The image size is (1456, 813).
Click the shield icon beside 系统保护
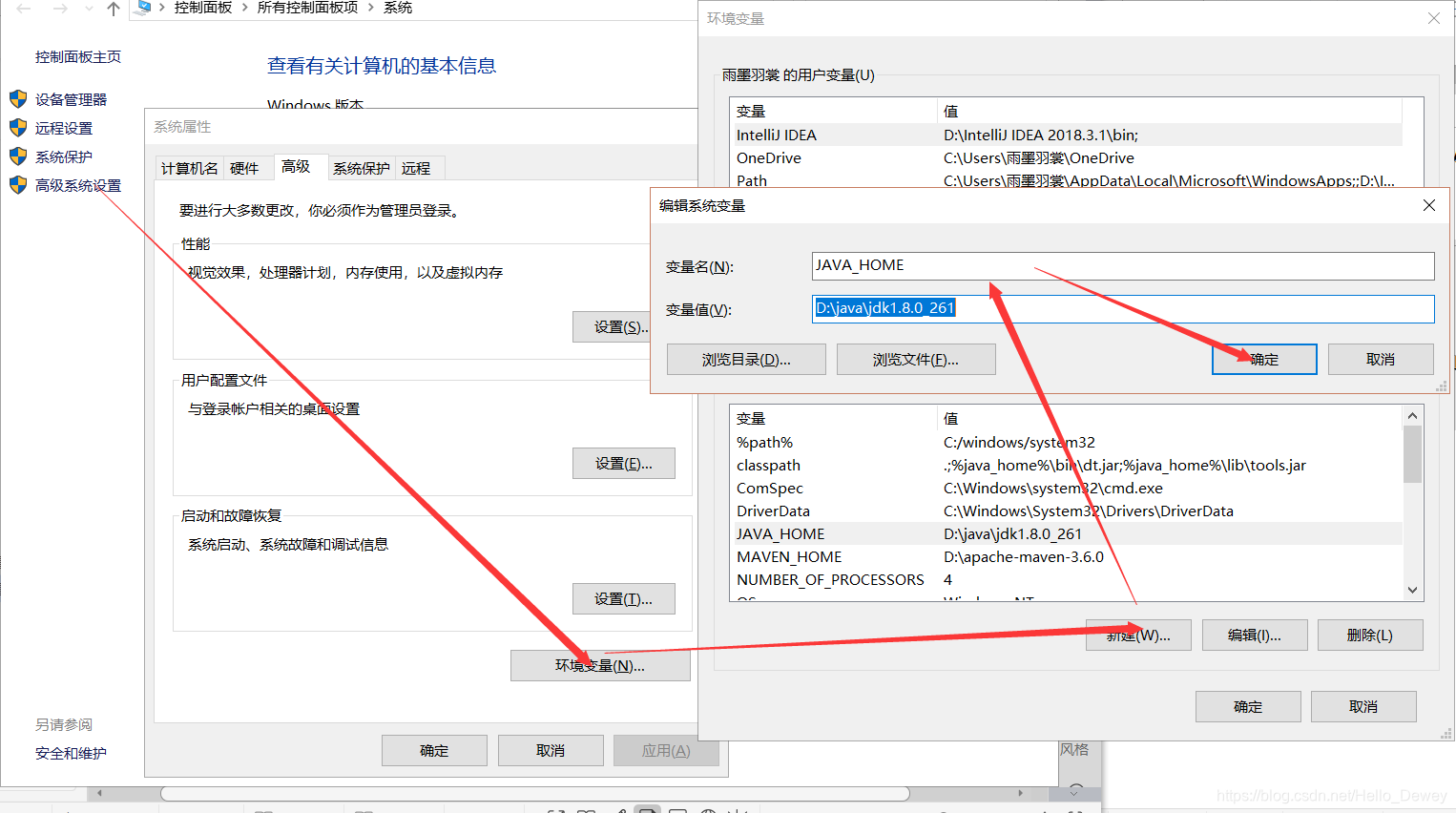tap(18, 156)
